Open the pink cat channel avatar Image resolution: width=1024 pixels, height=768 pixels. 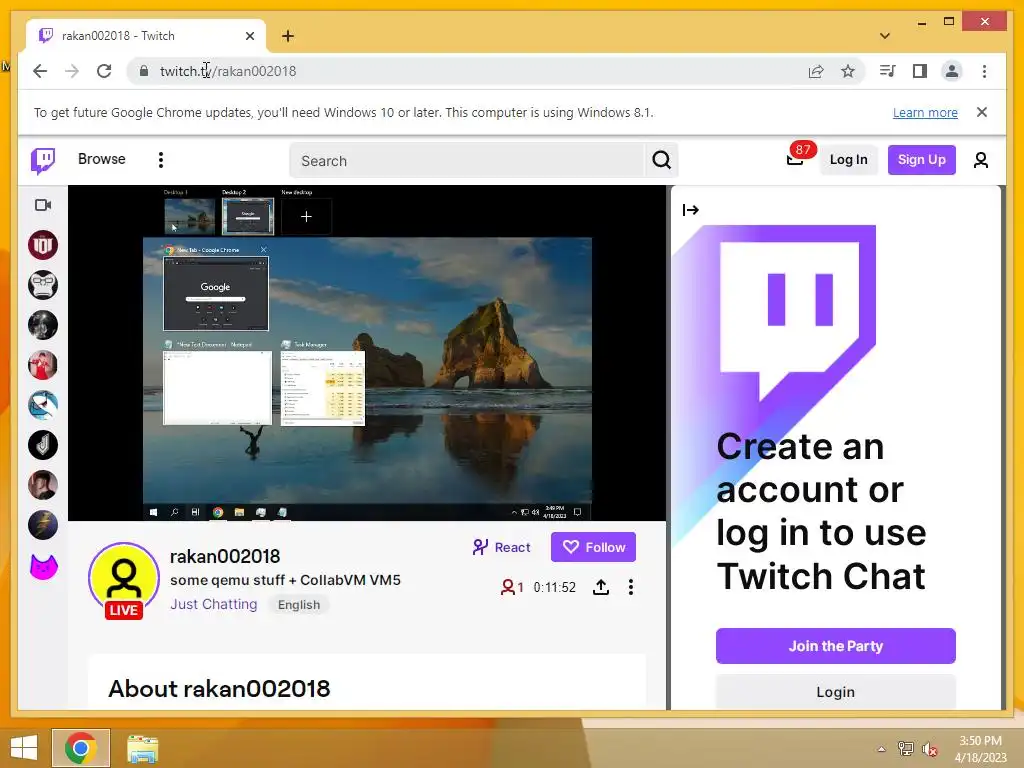pos(43,566)
